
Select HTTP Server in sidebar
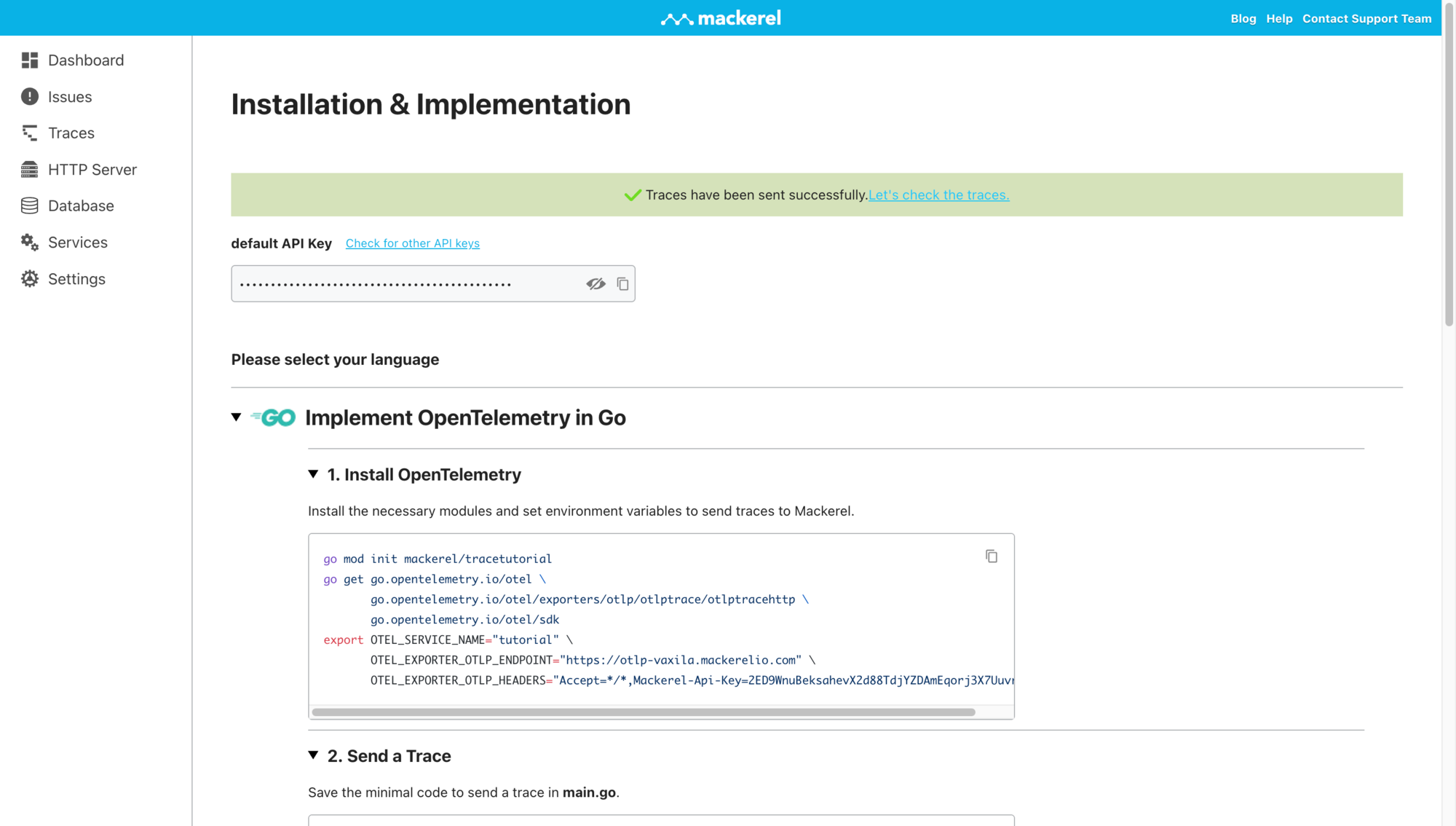click(92, 170)
